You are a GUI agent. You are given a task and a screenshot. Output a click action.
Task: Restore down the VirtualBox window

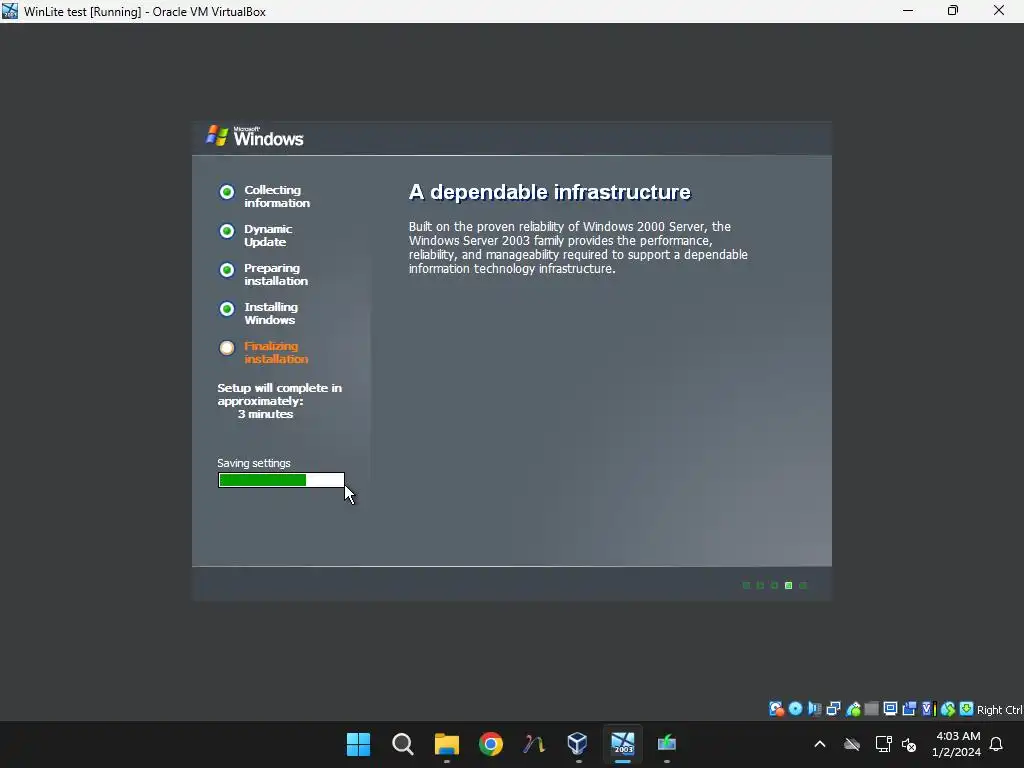(953, 11)
